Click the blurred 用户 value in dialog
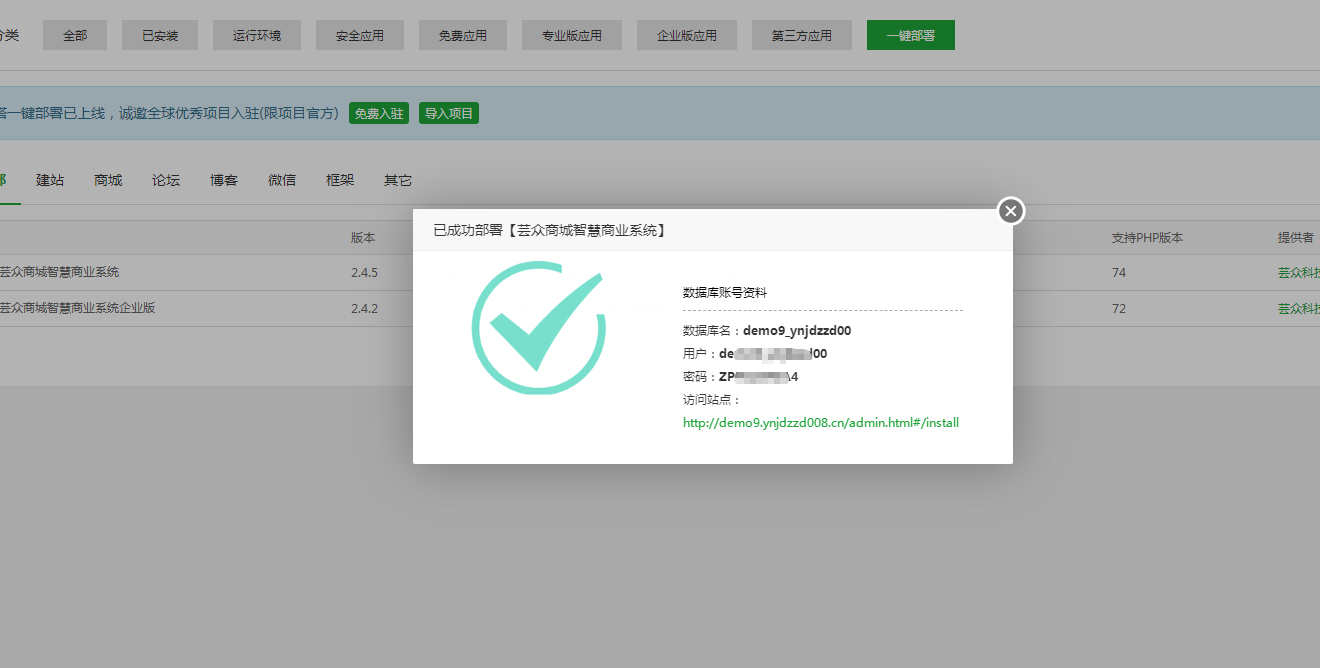Viewport: 1320px width, 668px height. pyautogui.click(x=773, y=354)
